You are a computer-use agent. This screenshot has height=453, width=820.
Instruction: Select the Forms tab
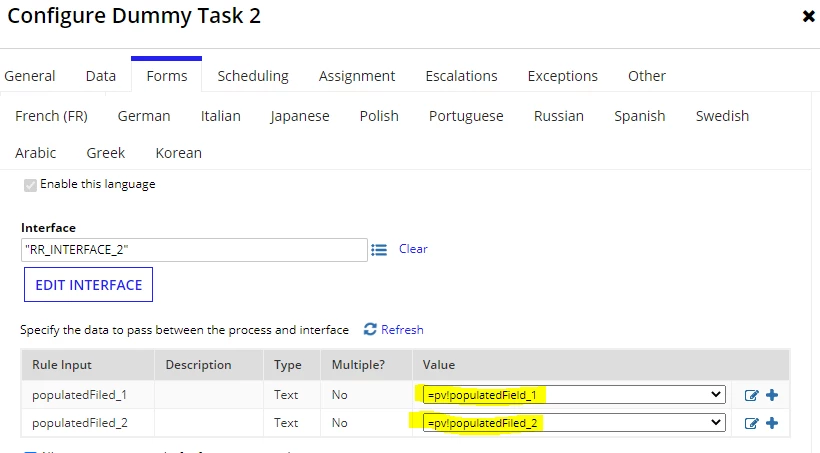(166, 76)
